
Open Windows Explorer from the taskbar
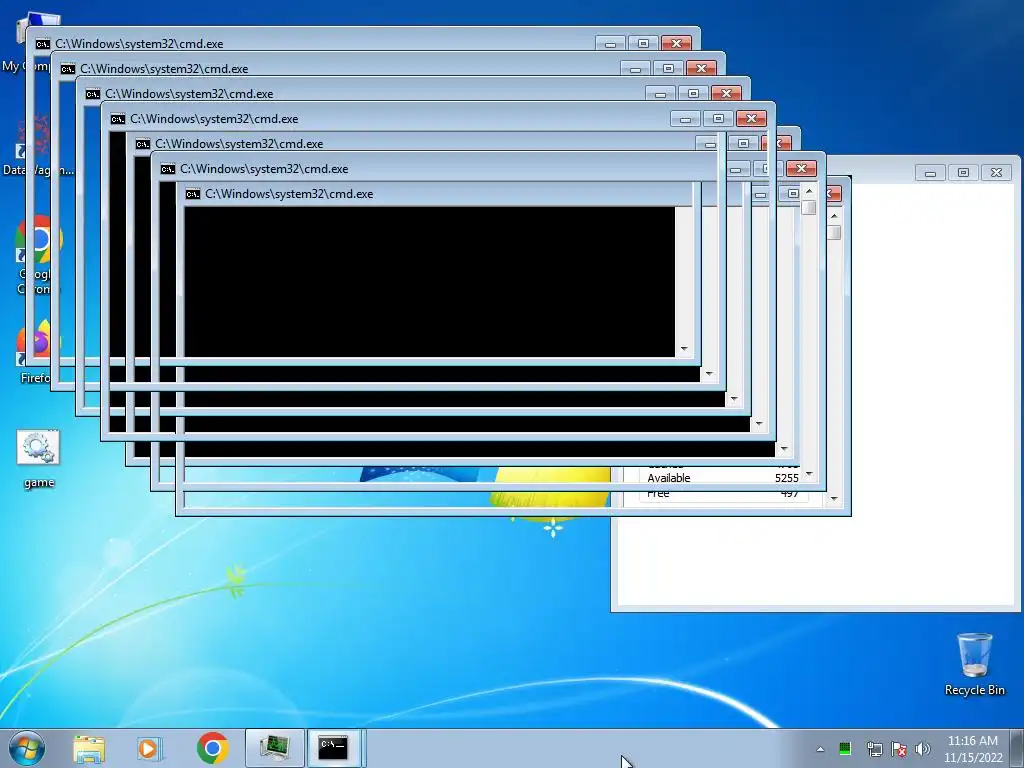pos(89,748)
